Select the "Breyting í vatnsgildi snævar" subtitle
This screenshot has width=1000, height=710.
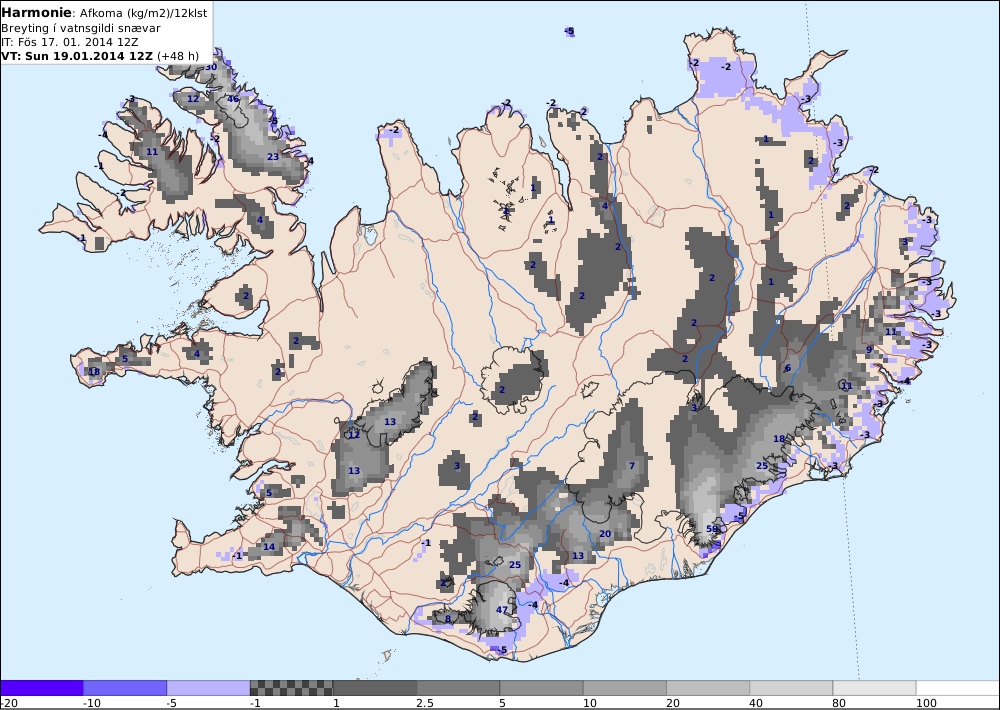81,28
